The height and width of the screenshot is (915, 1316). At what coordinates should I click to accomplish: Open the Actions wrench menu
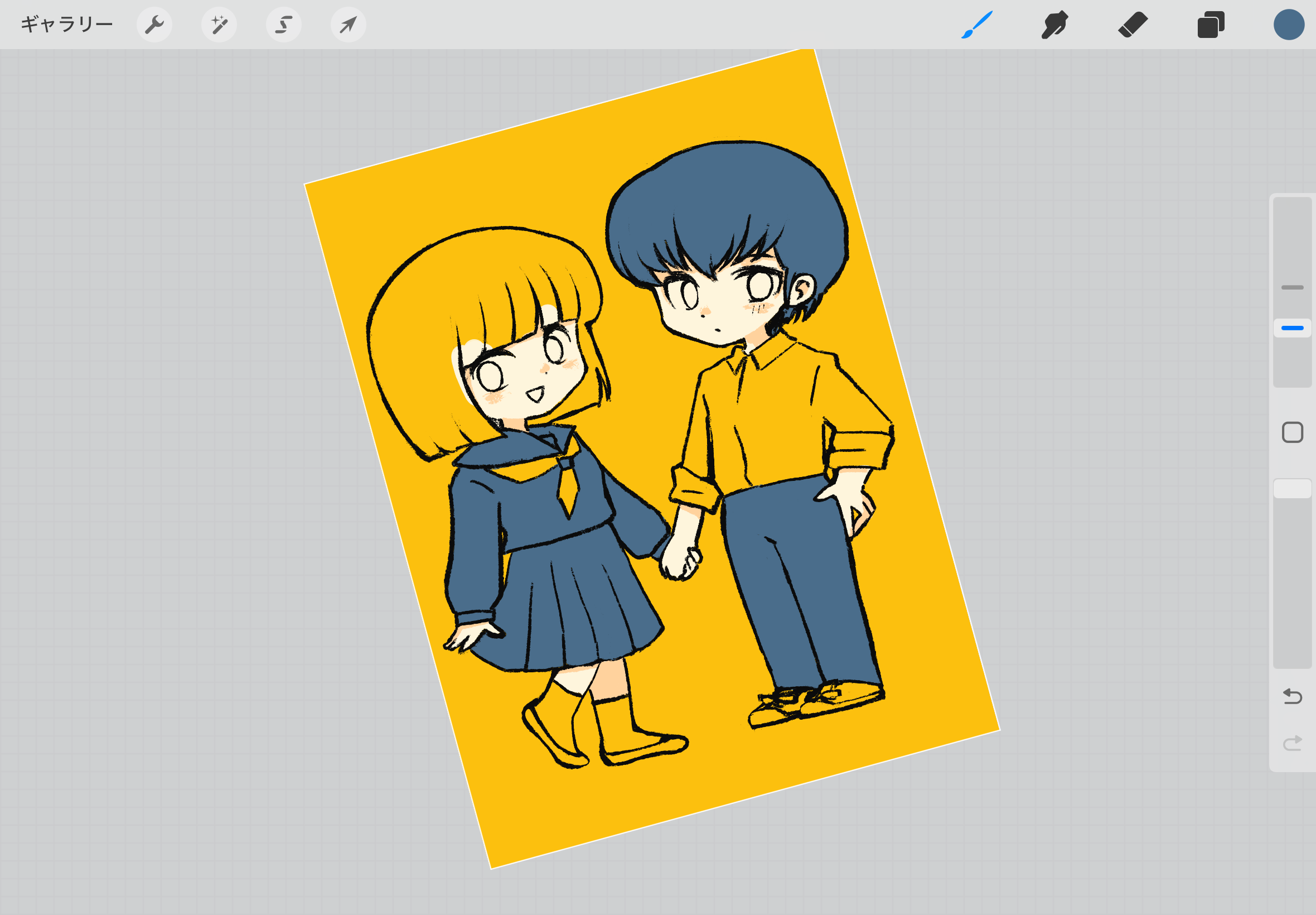(154, 25)
